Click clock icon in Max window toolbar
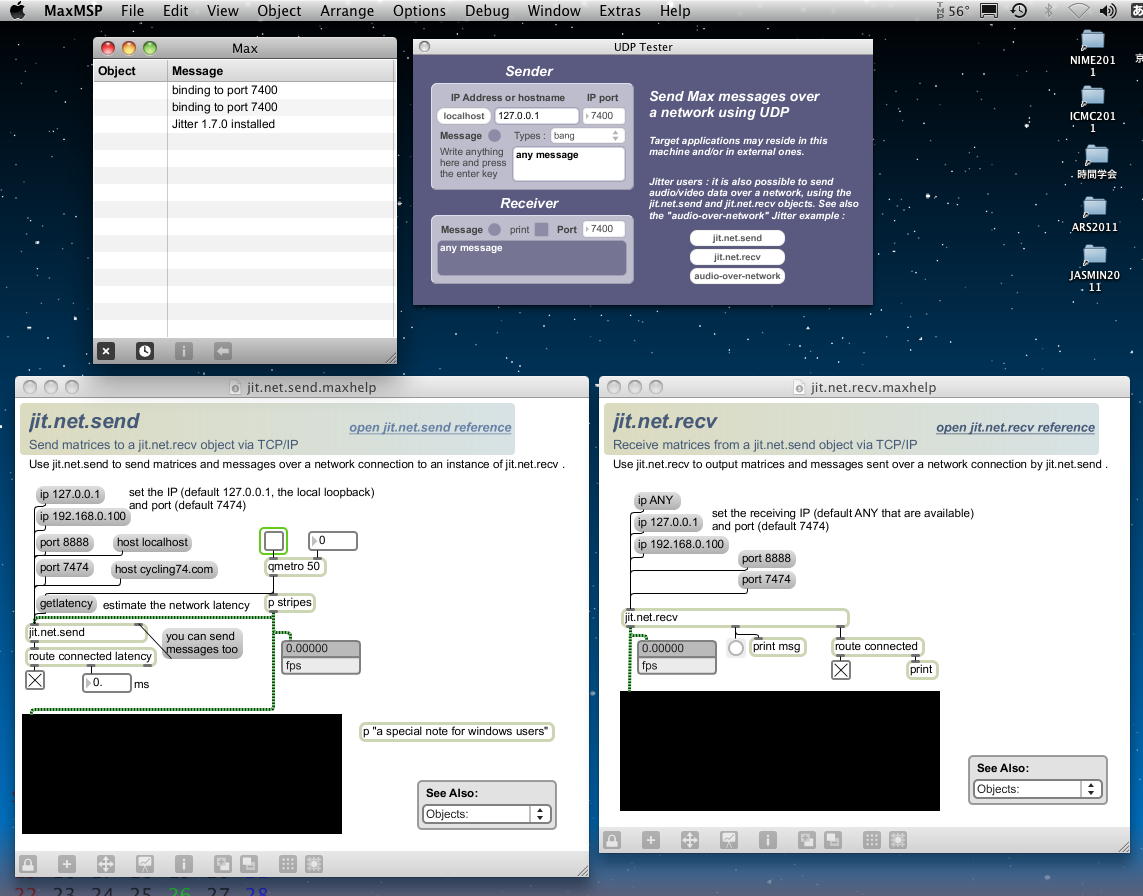Image resolution: width=1143 pixels, height=896 pixels. pos(145,351)
